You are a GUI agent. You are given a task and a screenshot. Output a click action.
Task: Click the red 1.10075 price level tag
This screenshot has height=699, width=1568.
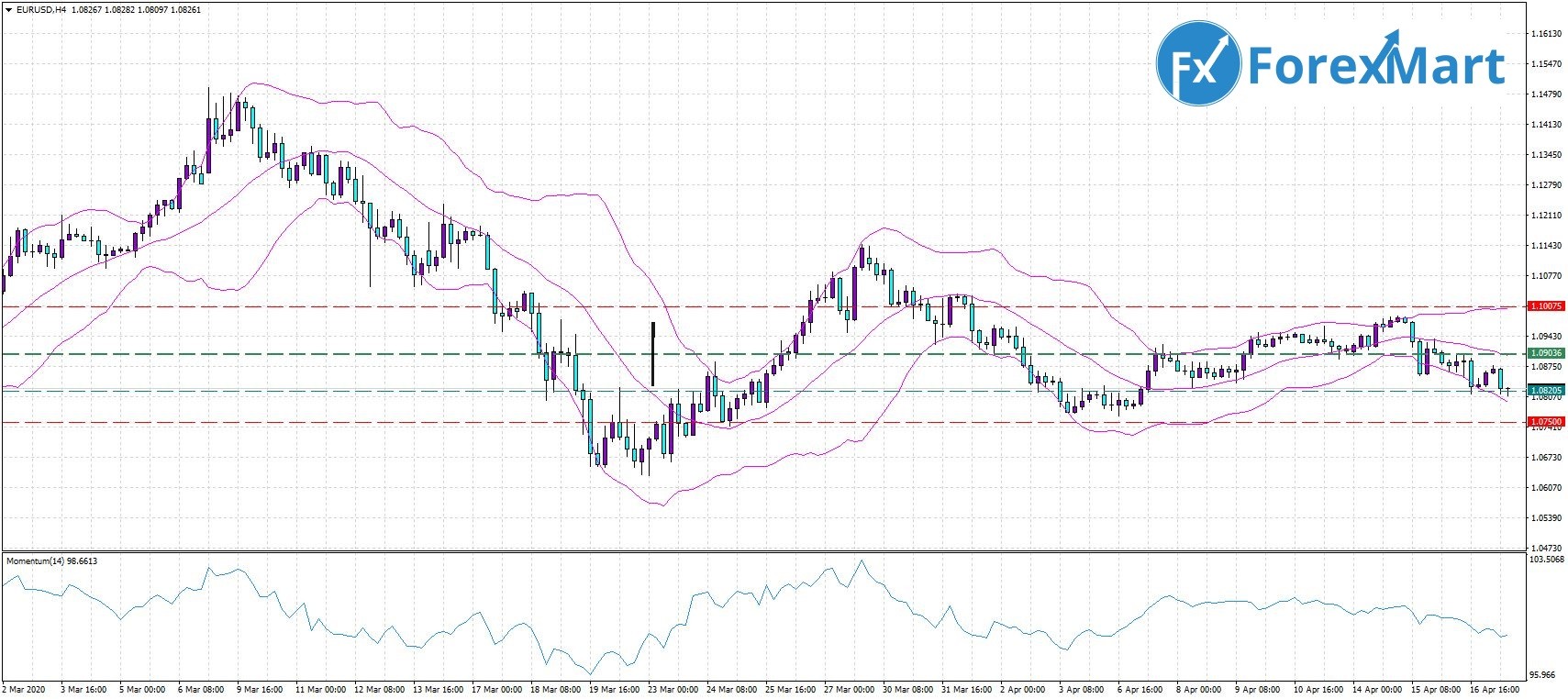click(1546, 306)
